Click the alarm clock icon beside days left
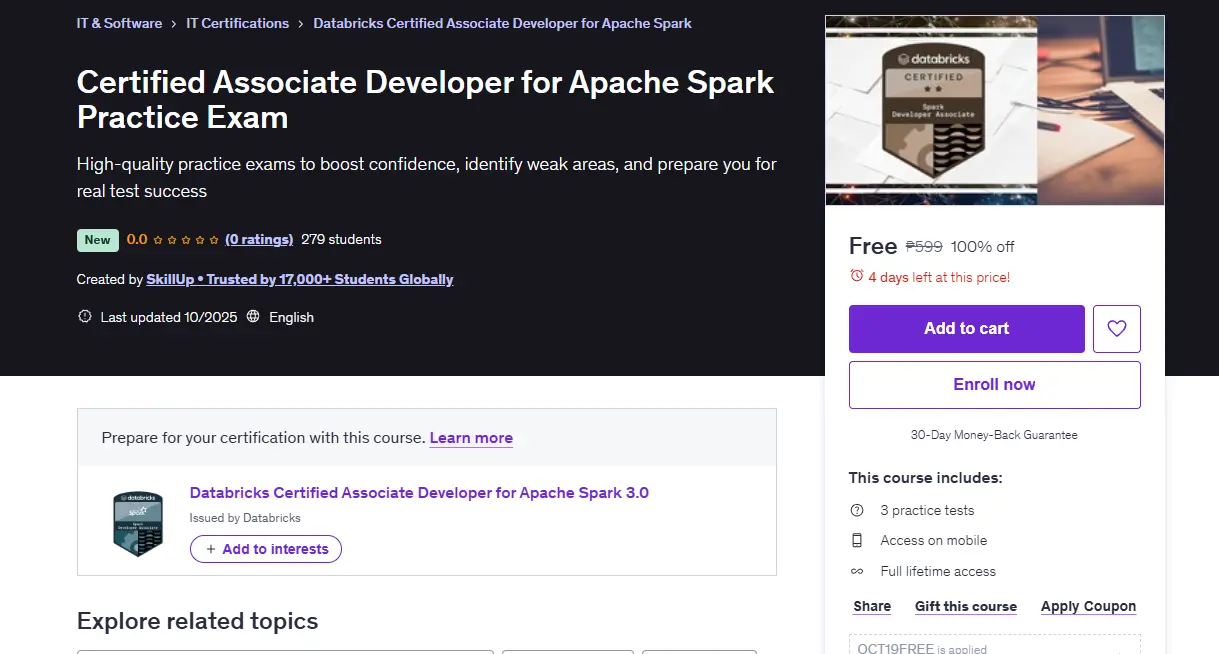Screen dimensions: 1219x654 tap(856, 276)
